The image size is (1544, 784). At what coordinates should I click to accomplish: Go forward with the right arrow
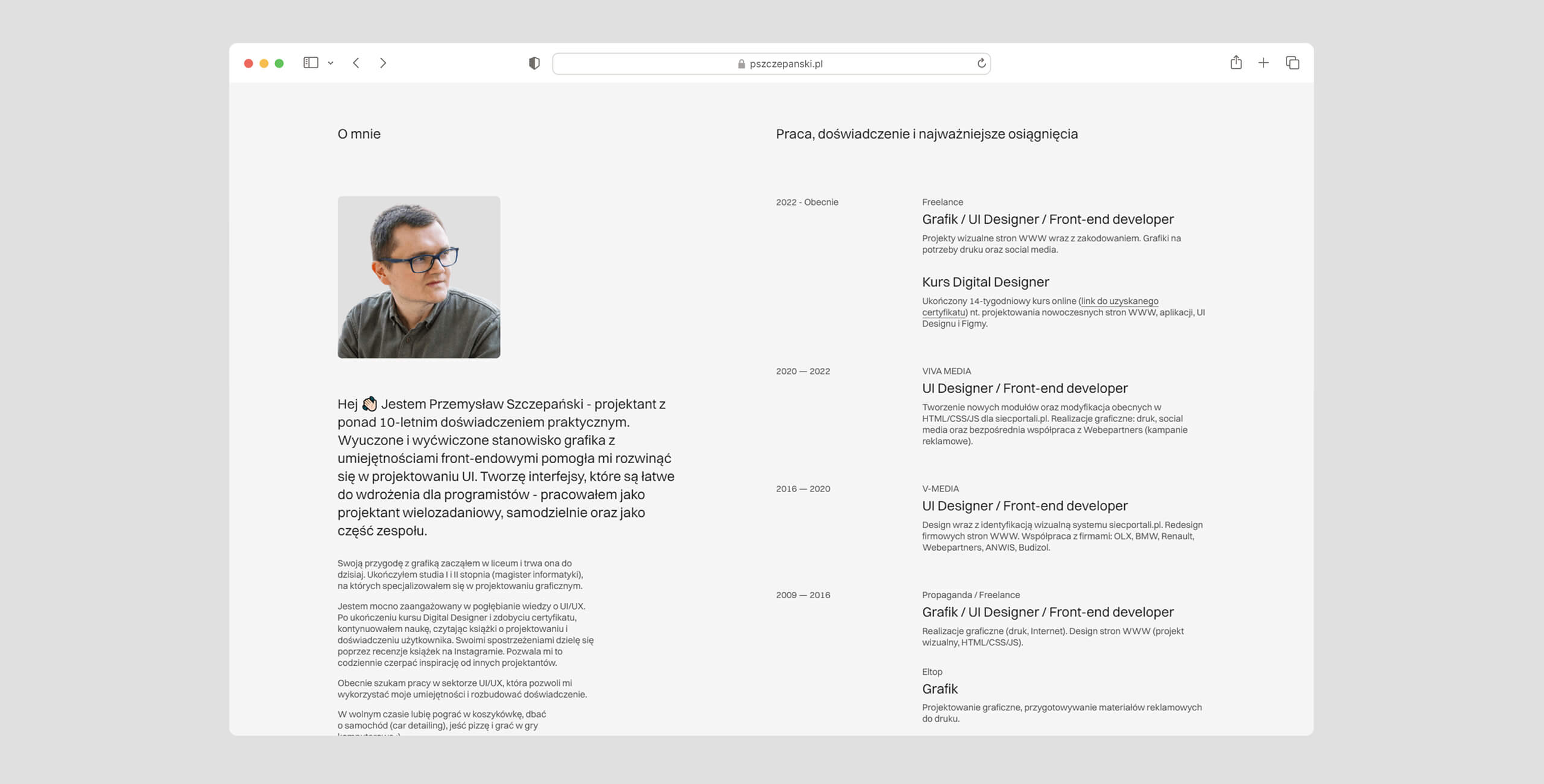point(383,63)
